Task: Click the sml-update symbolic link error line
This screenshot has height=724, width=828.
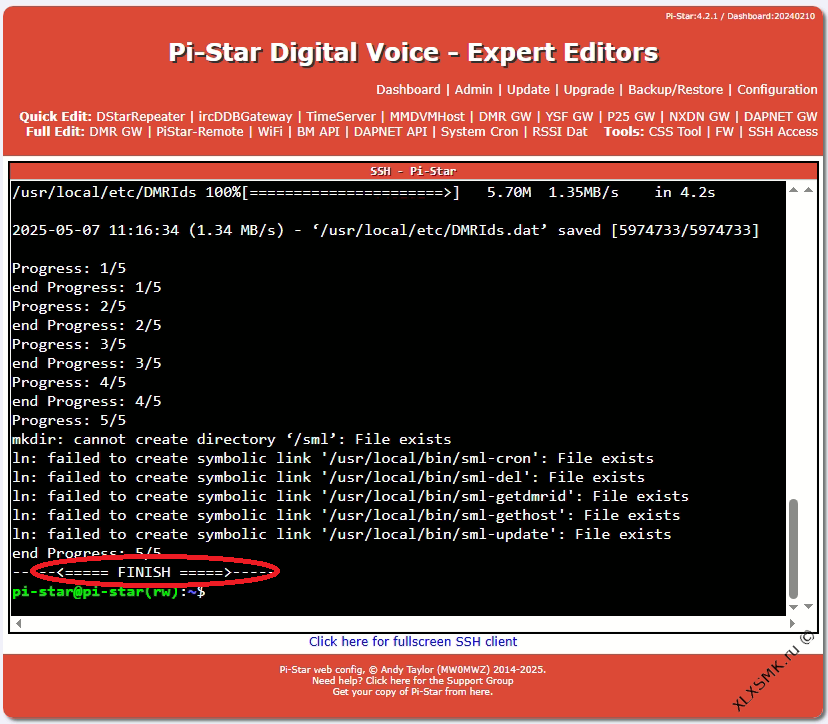Action: click(342, 534)
